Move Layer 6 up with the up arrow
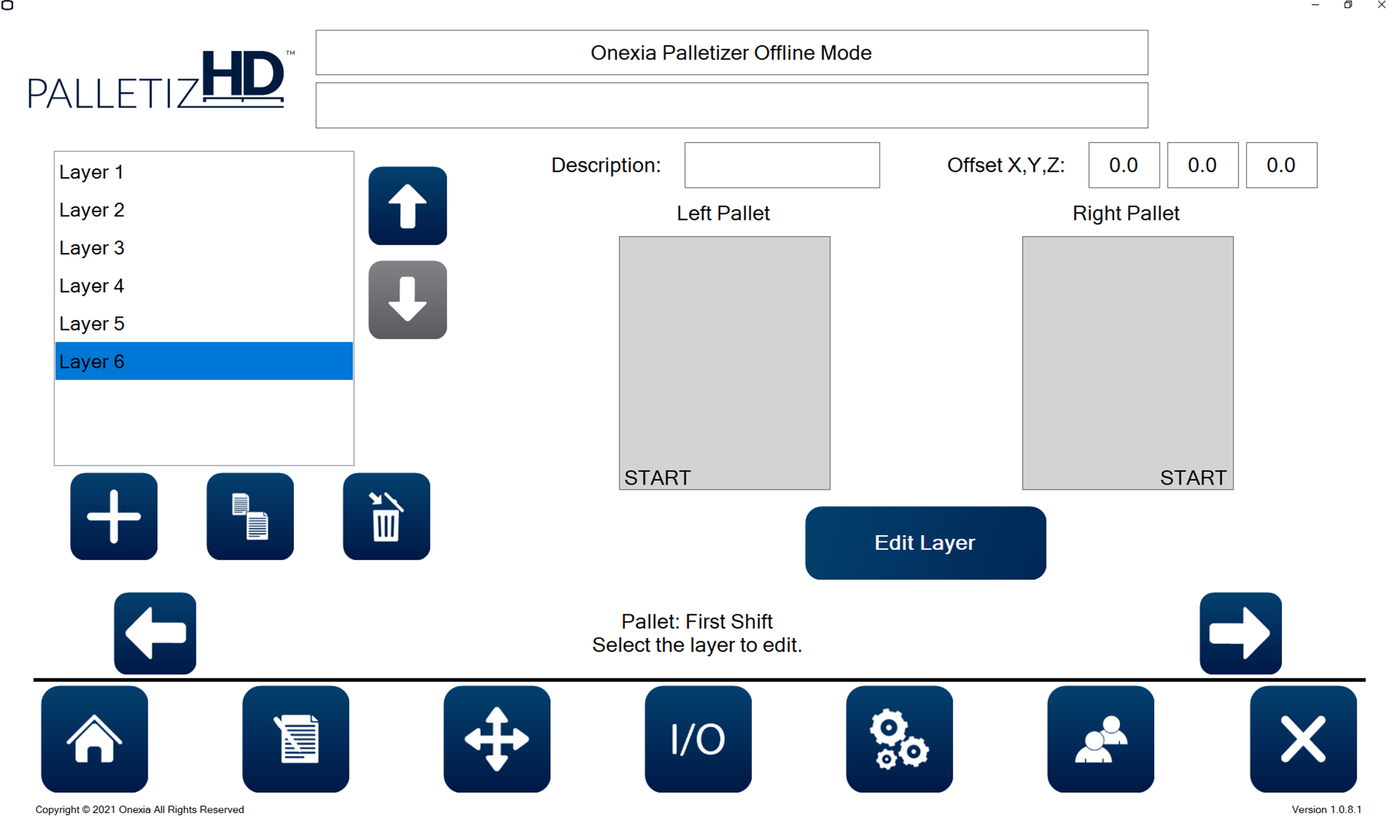This screenshot has width=1400, height=840. pos(407,206)
